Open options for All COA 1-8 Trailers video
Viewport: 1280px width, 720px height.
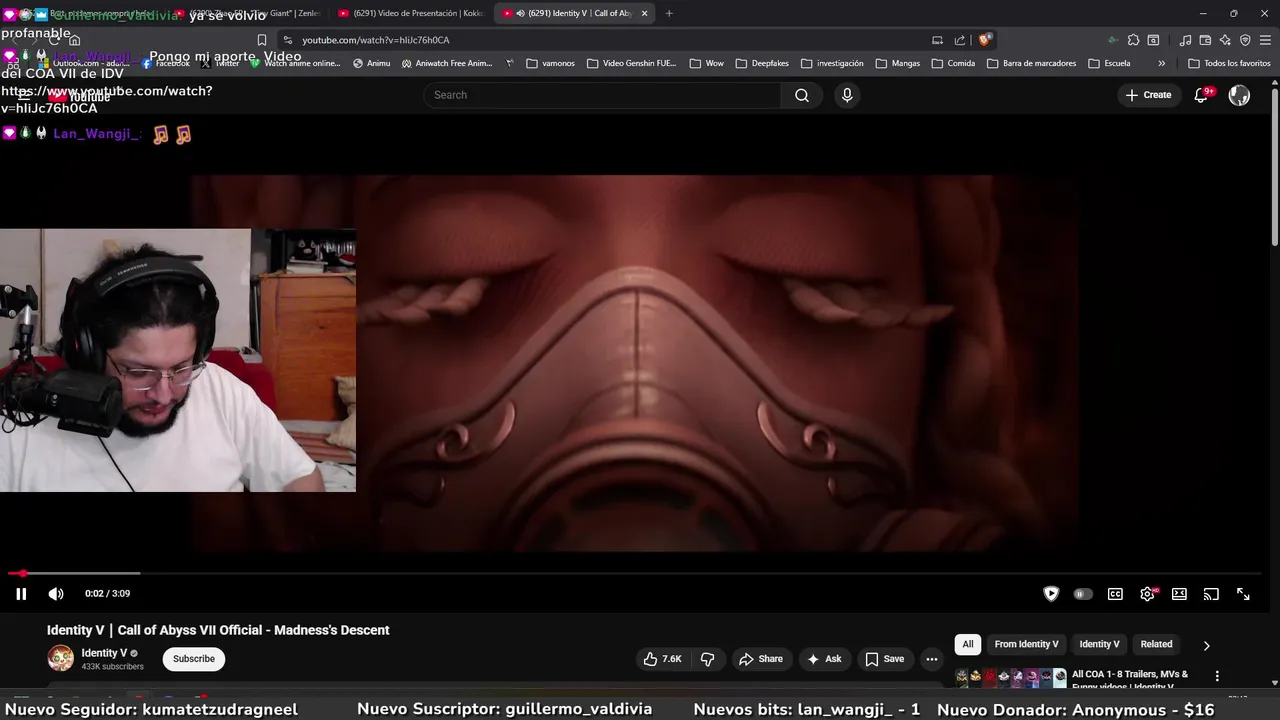click(x=1217, y=676)
